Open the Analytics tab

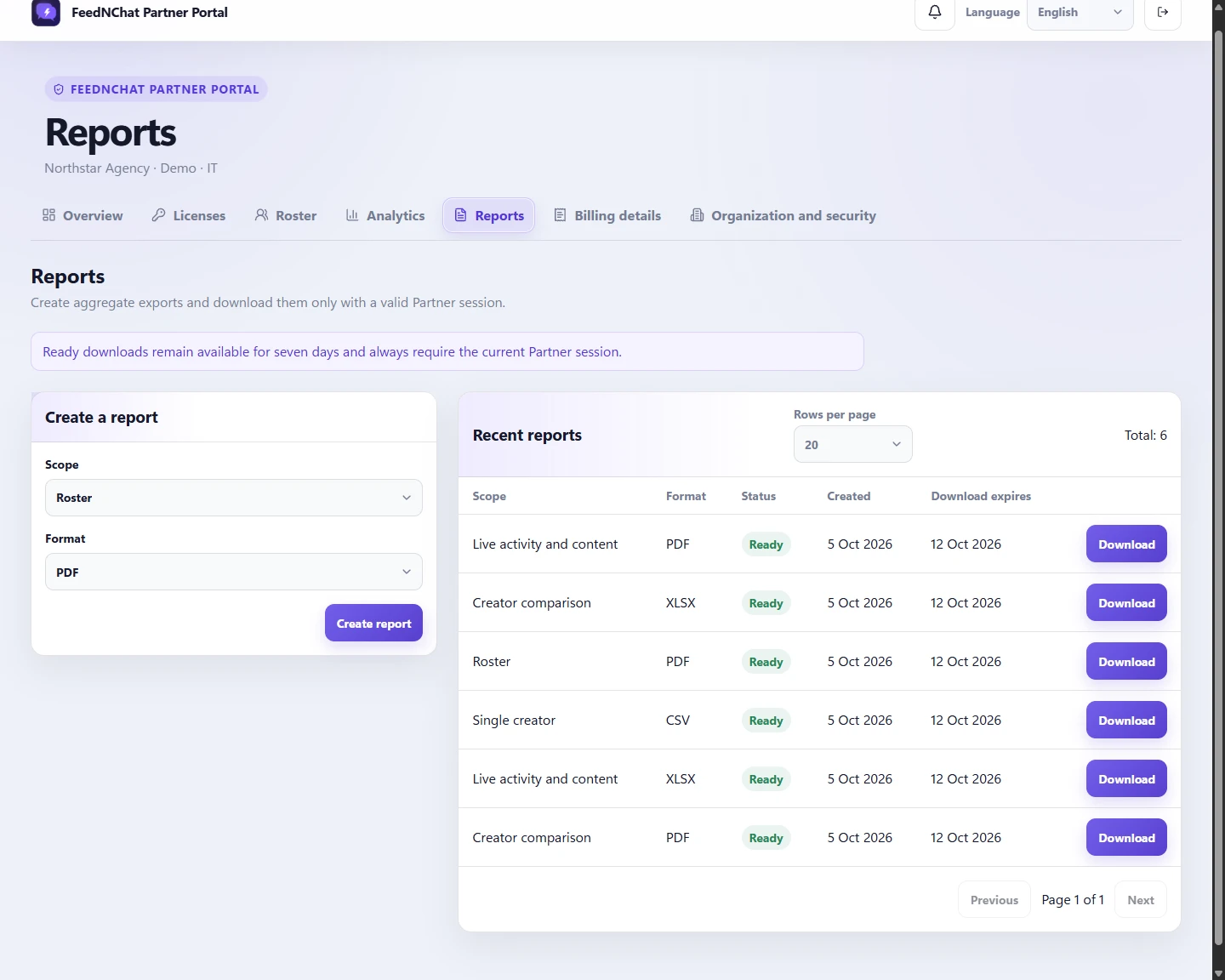pyautogui.click(x=385, y=215)
